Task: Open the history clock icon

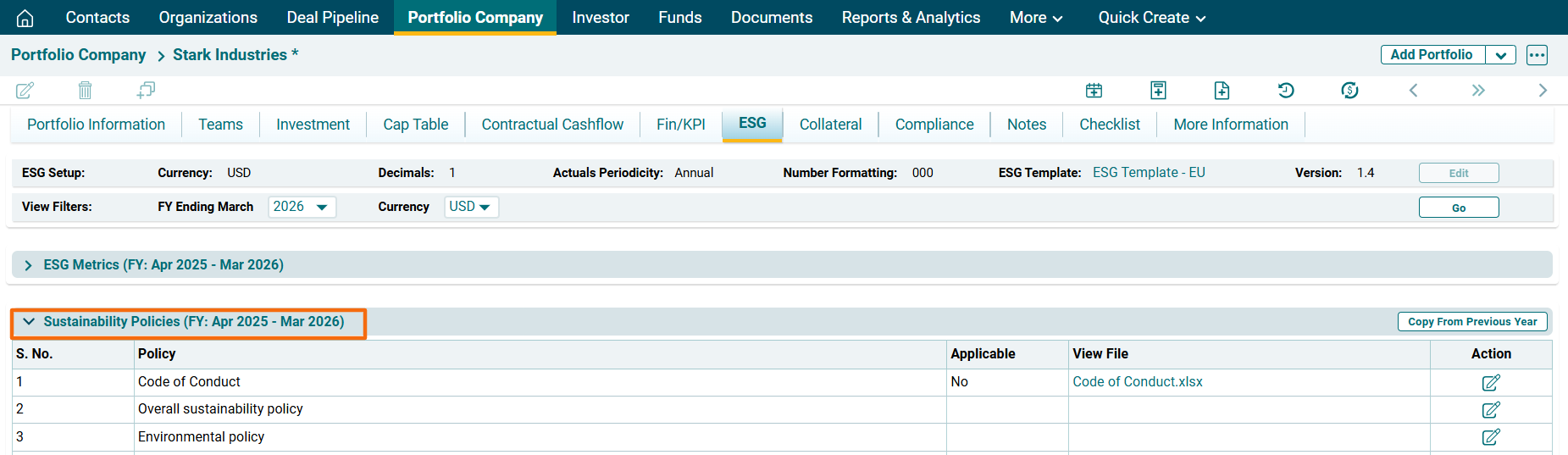Action: 1286,90
